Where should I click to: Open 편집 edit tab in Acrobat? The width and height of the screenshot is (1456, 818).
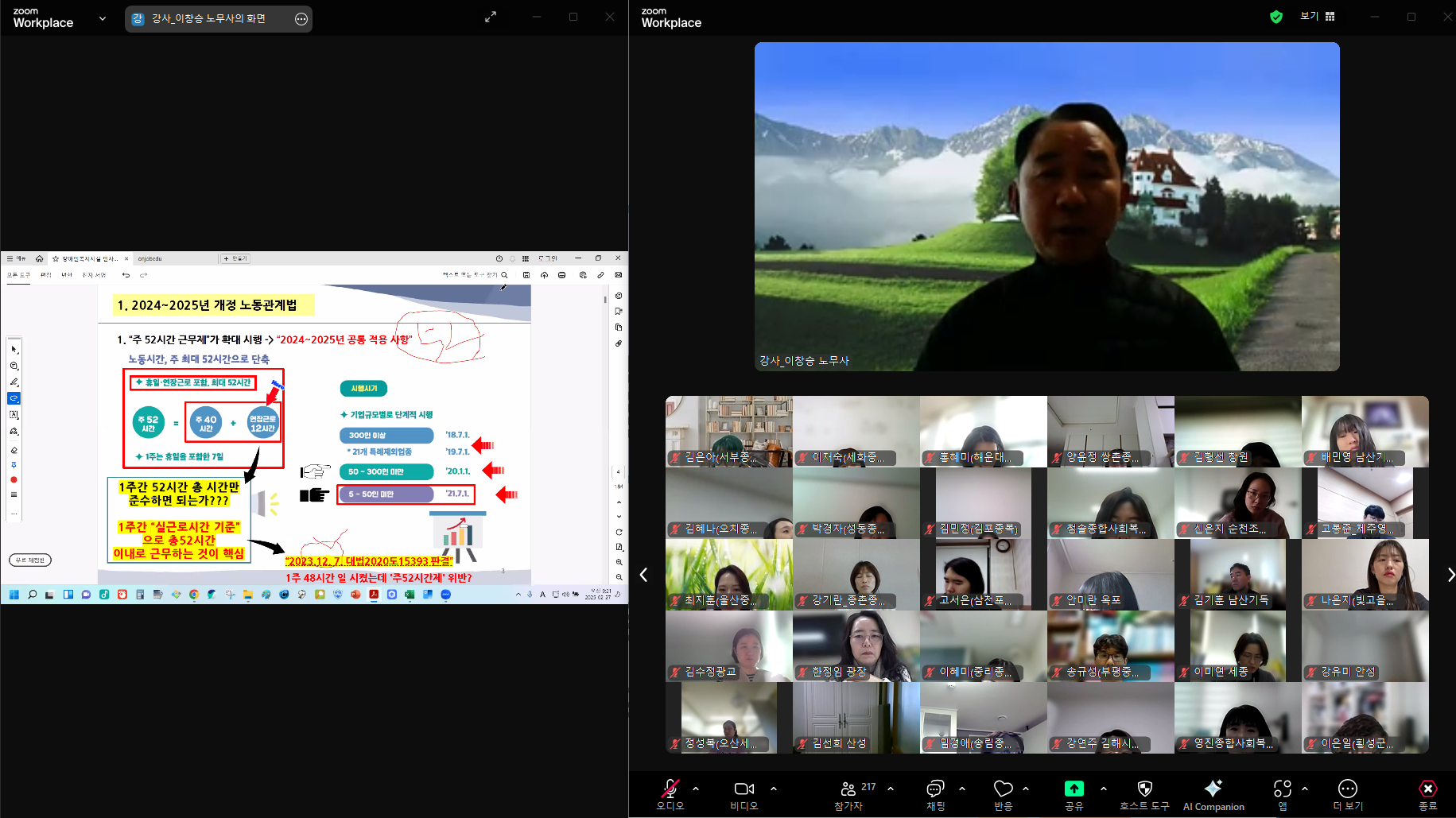(x=45, y=275)
